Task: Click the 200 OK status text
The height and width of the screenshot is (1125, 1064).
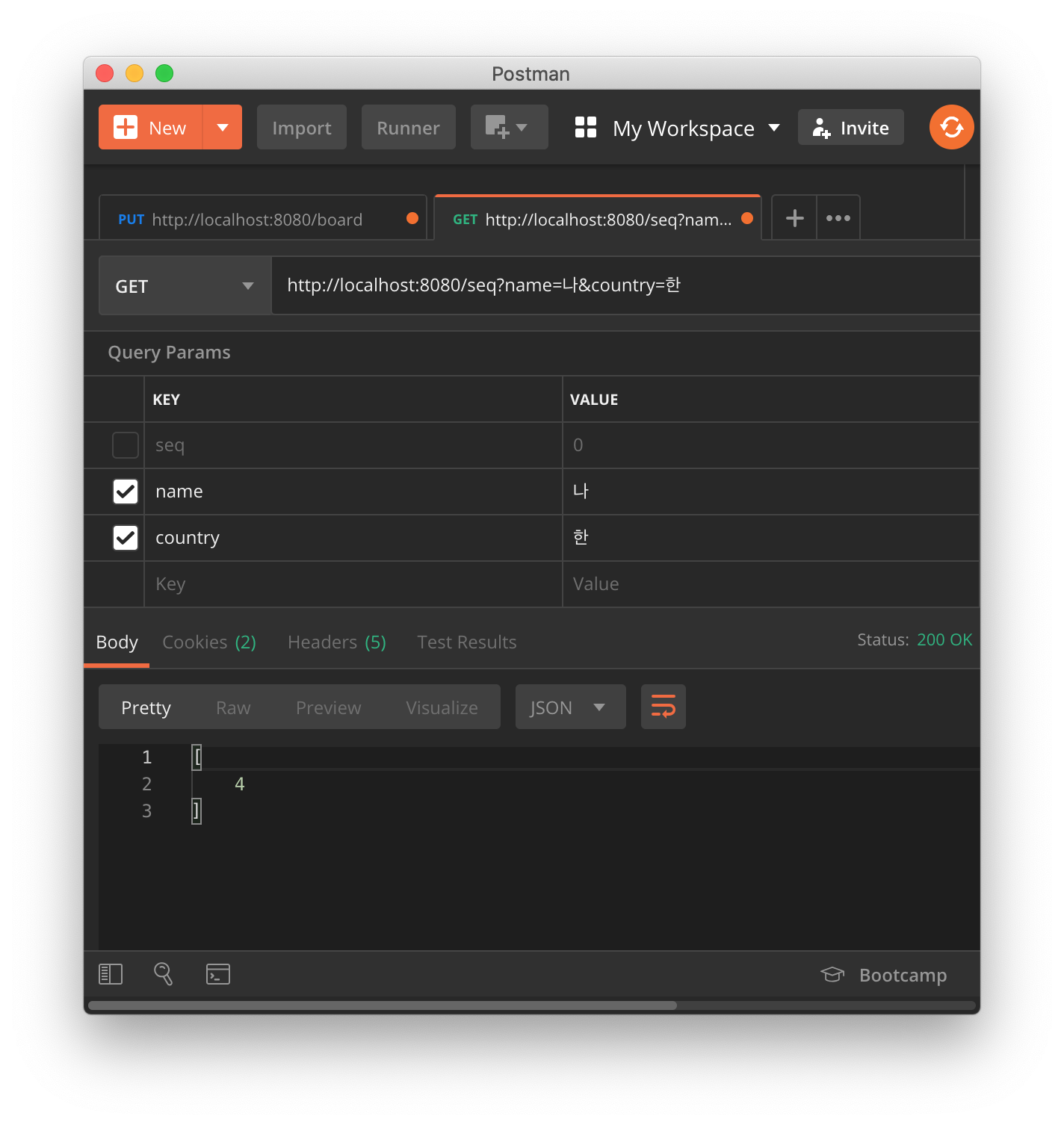Action: point(944,639)
